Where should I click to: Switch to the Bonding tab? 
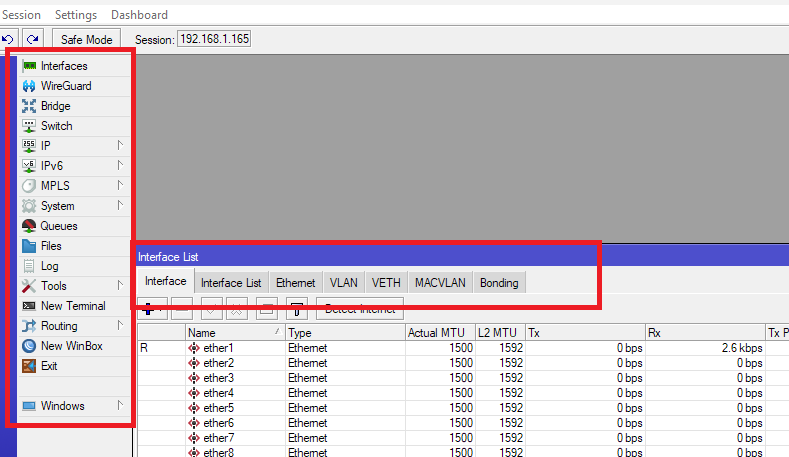pos(499,283)
